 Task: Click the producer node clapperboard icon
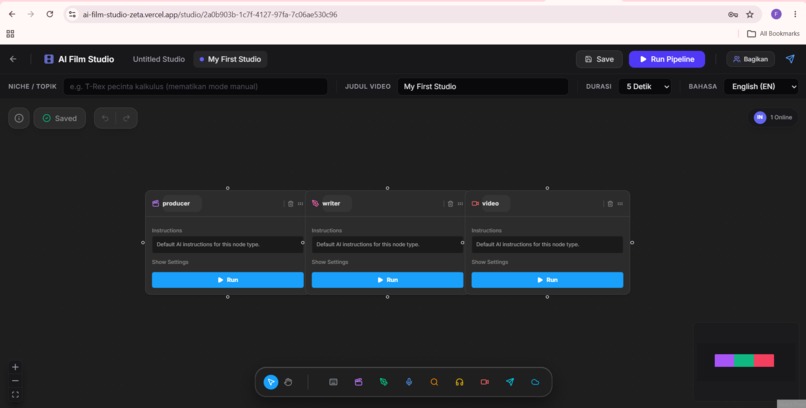tap(156, 203)
